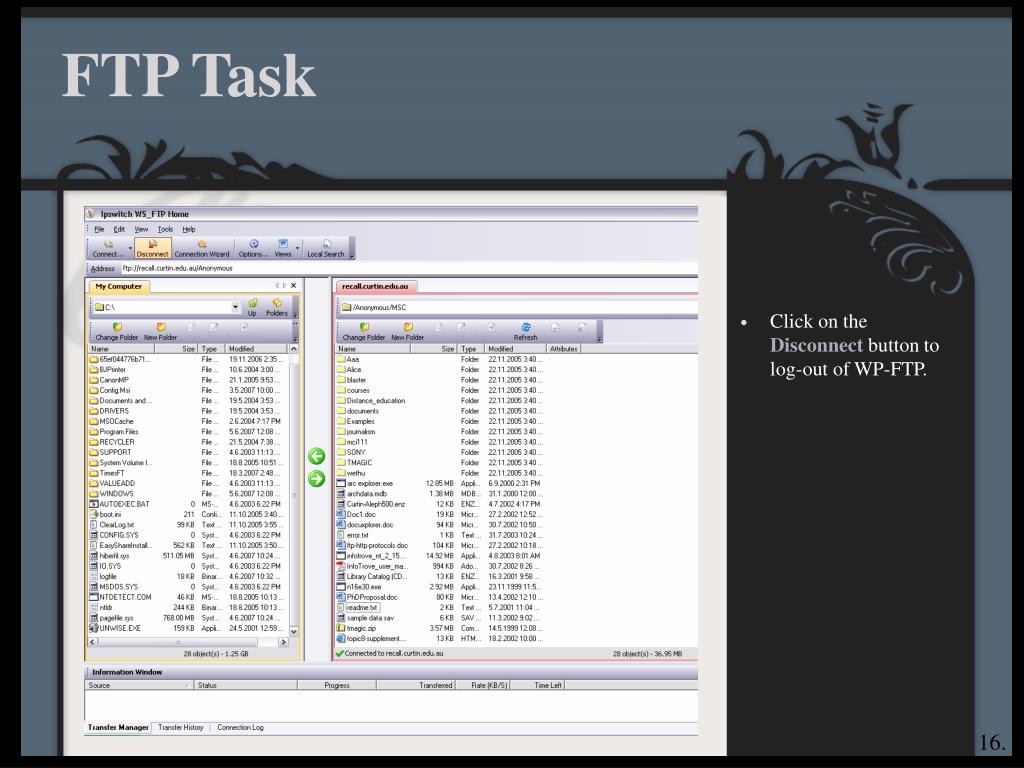
Task: Switch to the Connection Log tab
Action: pyautogui.click(x=240, y=728)
